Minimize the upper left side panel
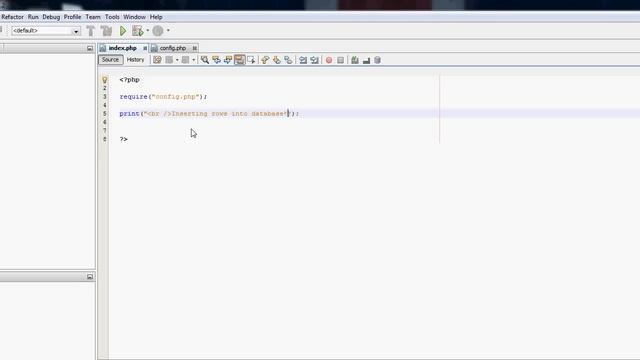The height and width of the screenshot is (360, 640). tap(90, 48)
